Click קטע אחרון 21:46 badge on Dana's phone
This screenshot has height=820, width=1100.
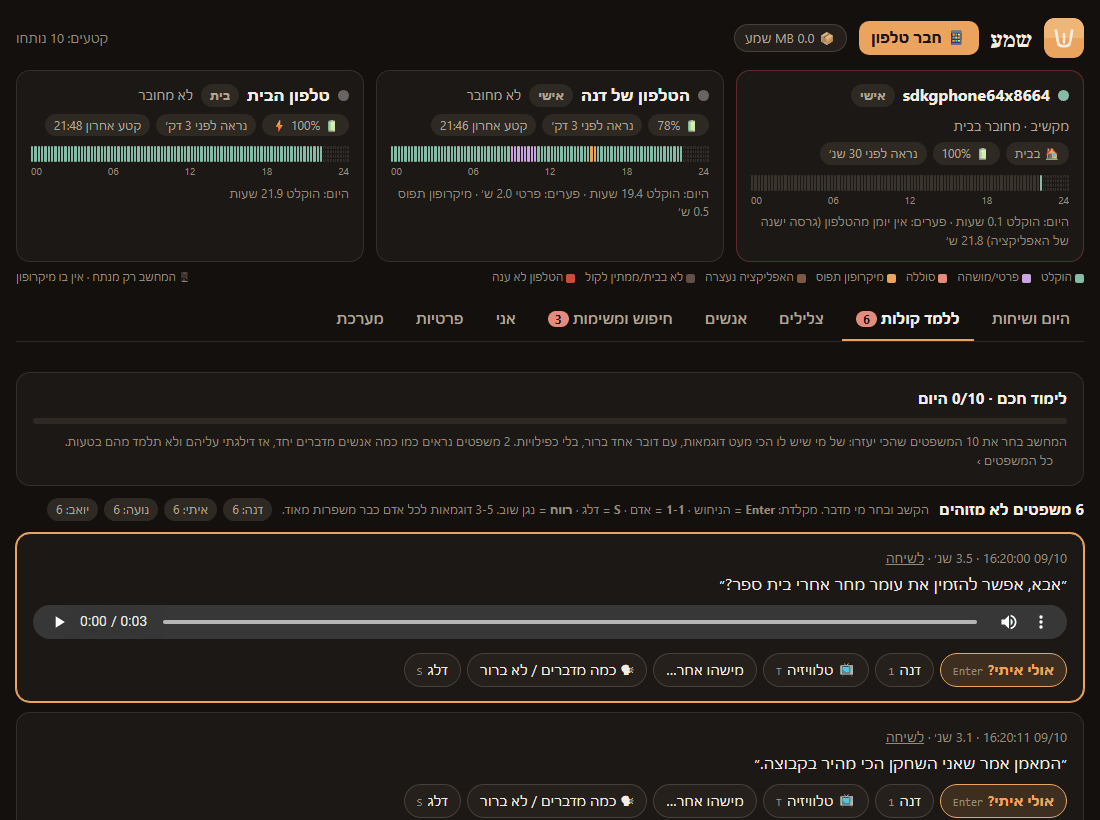click(x=483, y=126)
